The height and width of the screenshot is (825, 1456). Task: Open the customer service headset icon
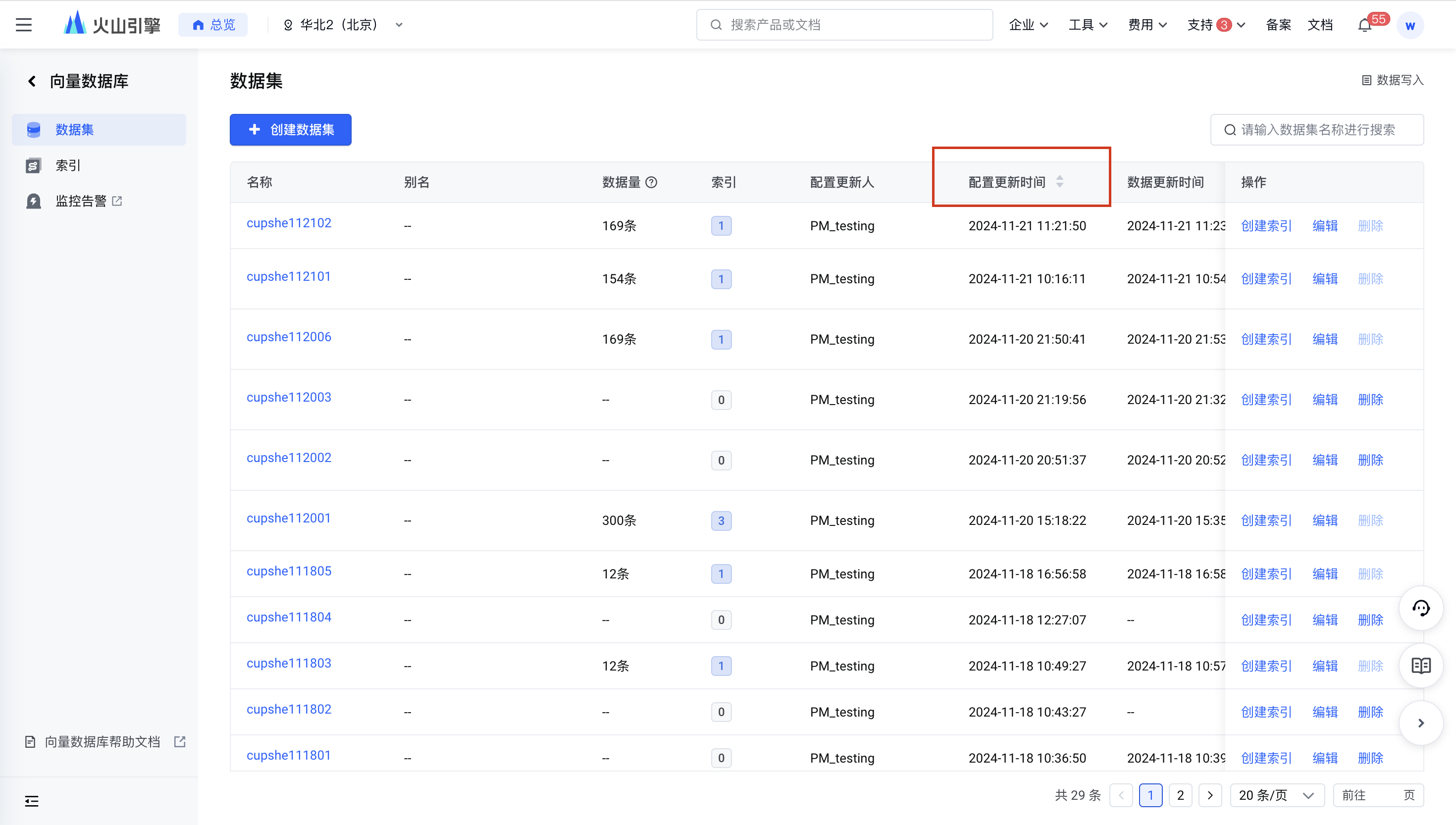point(1420,608)
